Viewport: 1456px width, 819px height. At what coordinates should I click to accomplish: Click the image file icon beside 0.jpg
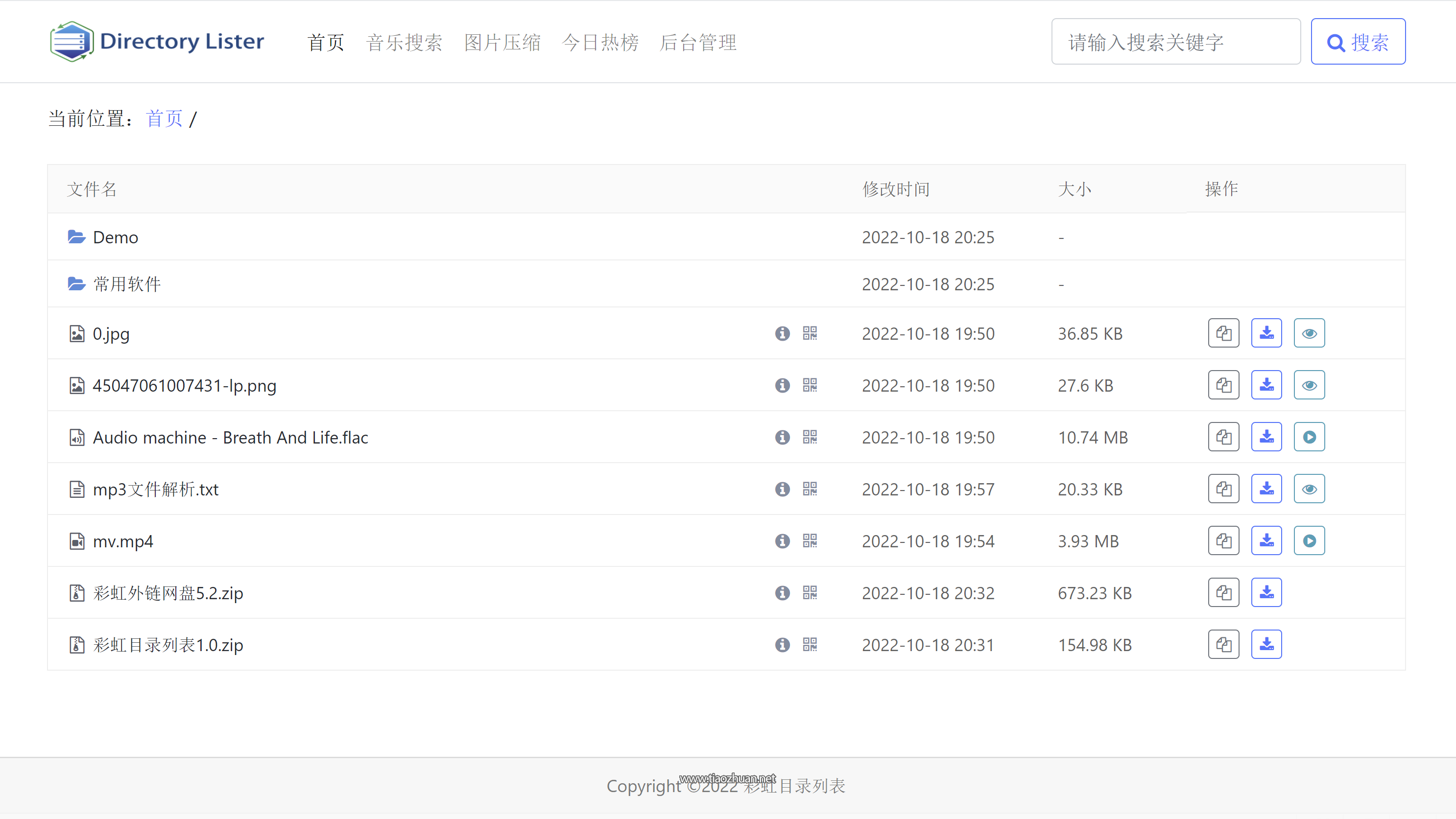coord(77,334)
